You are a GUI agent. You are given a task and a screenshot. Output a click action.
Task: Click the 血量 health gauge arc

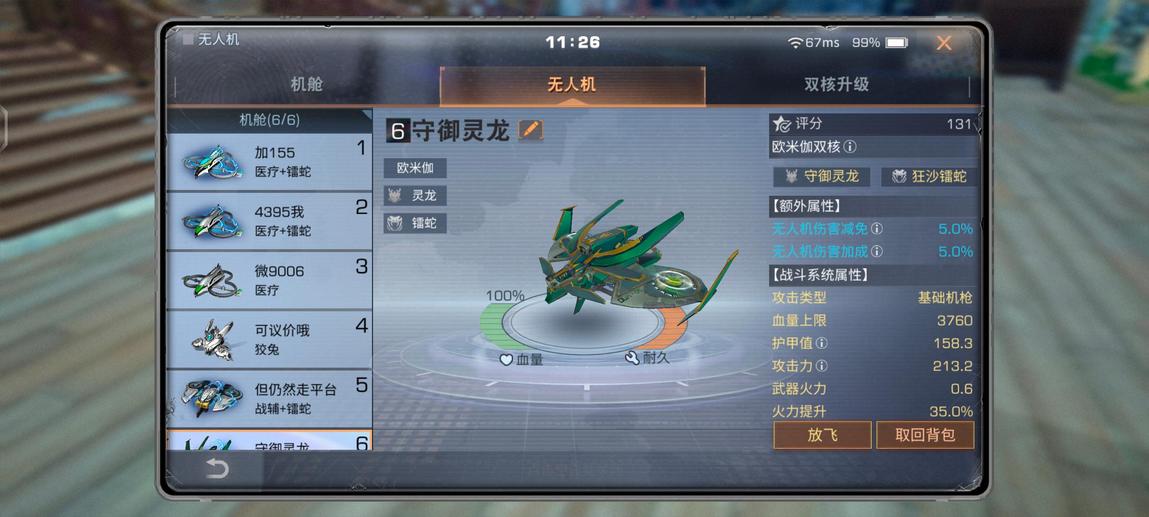click(x=495, y=327)
